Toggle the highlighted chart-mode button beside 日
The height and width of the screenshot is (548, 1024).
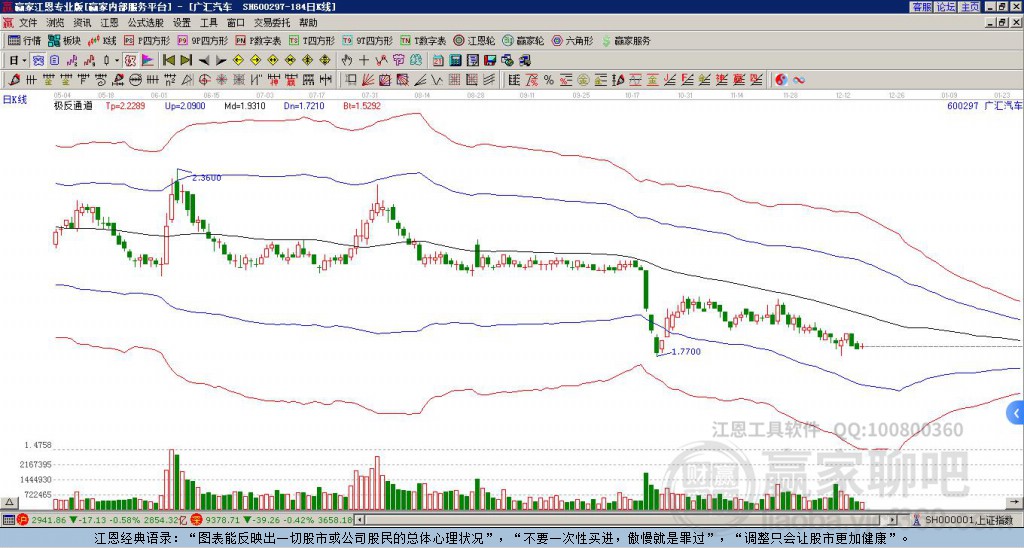(x=39, y=61)
